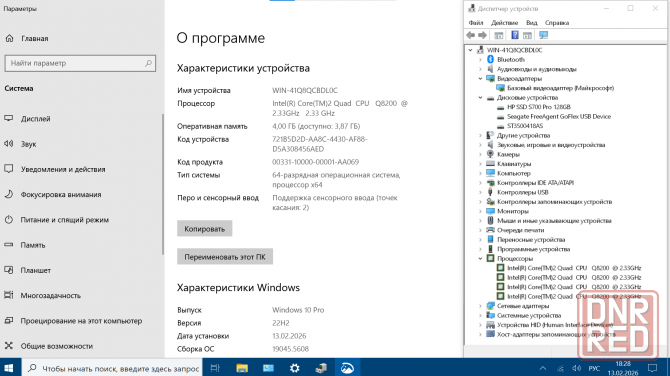Click the taskbar search box
670x376 pixels.
(x=113, y=368)
